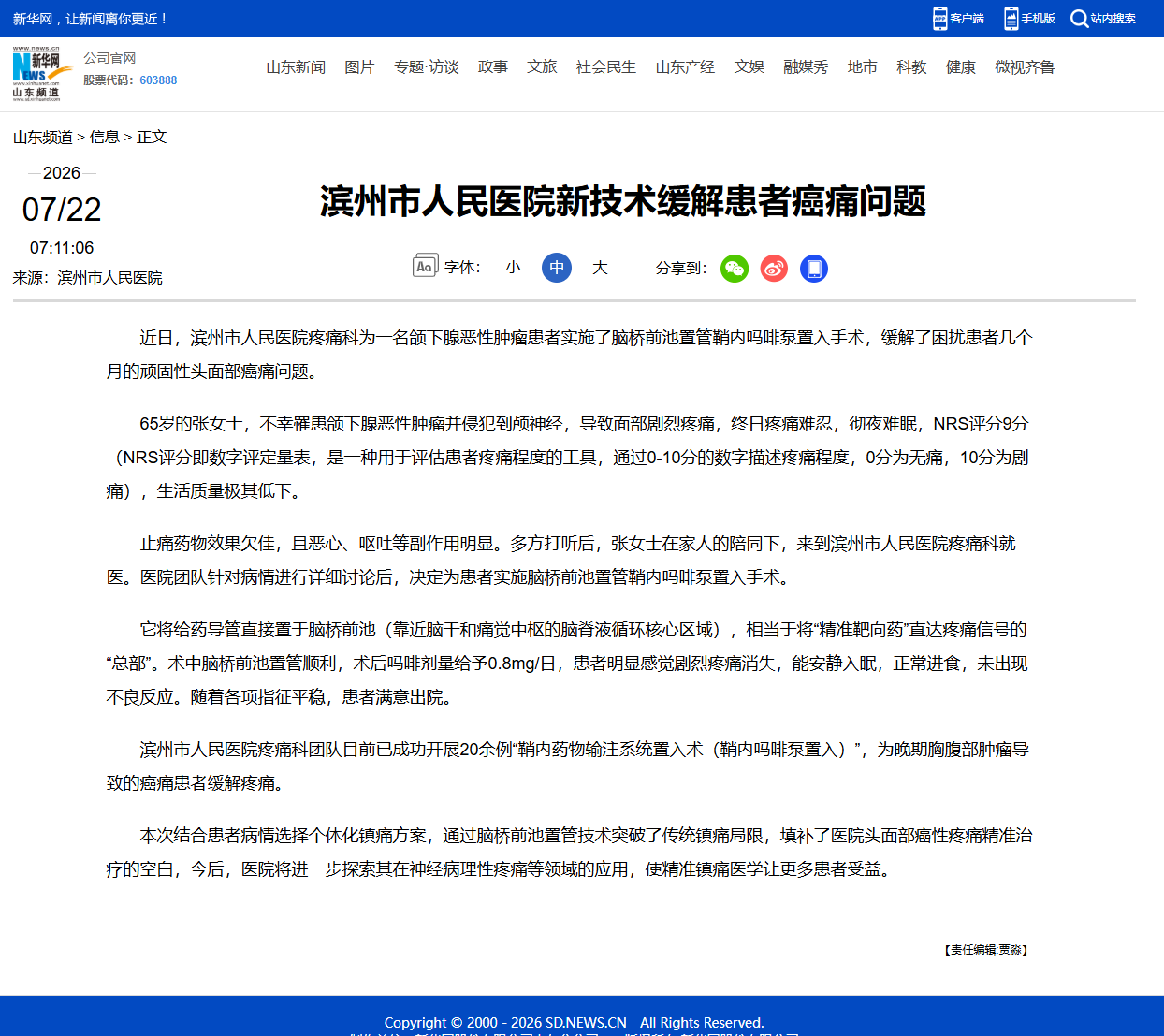Set font size to 小 (small)

point(513,268)
